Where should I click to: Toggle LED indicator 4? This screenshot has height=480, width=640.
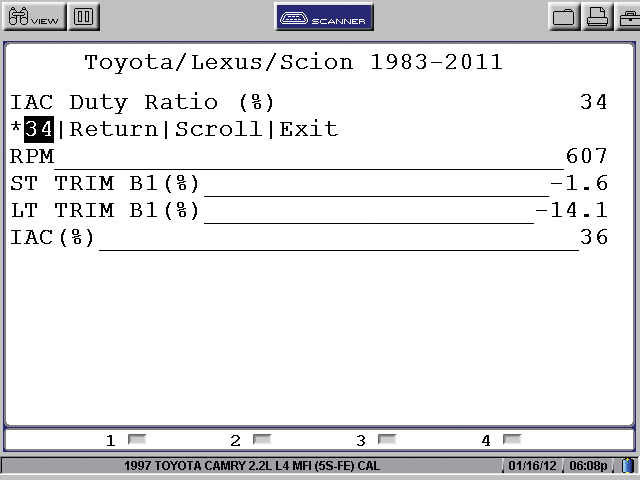(512, 440)
